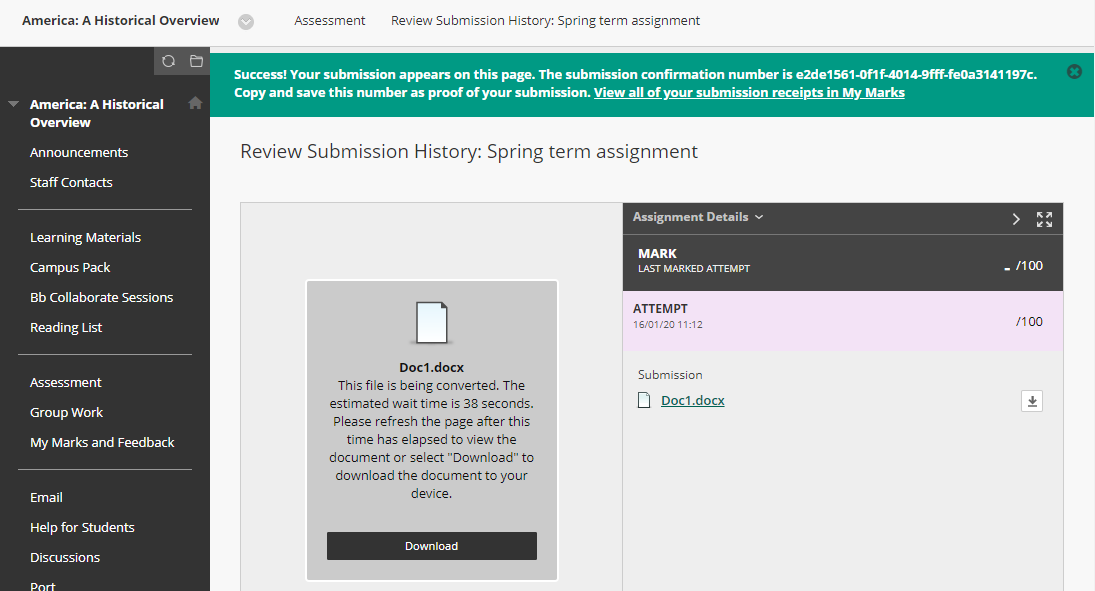Screen dimensions: 1095x591
Task: Go to Discussions
Action: (65, 557)
